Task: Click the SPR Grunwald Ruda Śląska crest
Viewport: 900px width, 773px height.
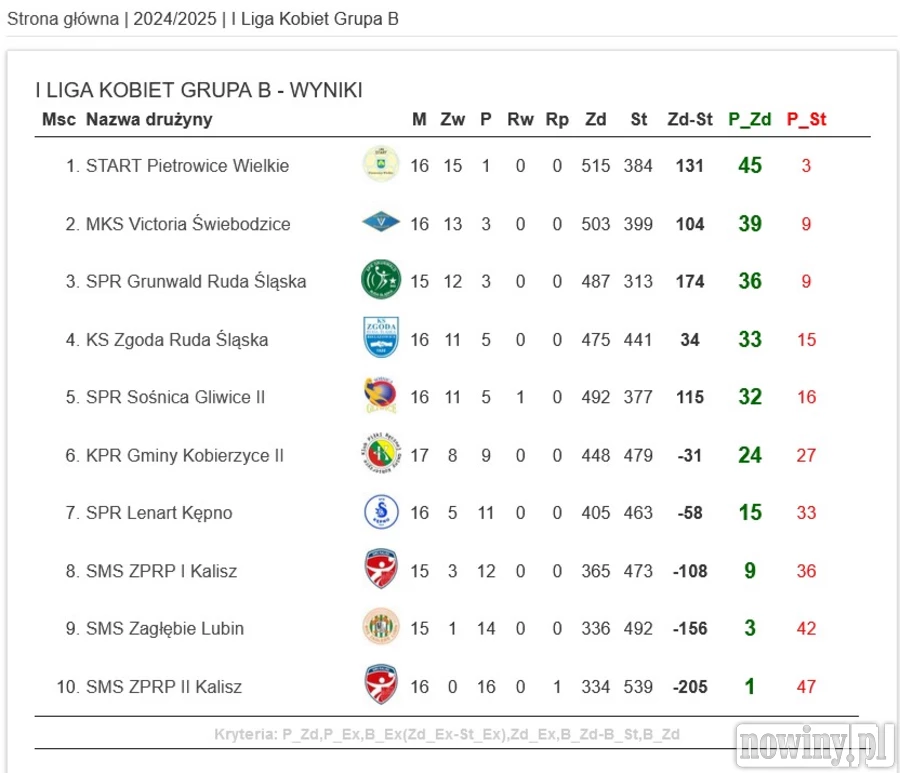Action: click(381, 280)
